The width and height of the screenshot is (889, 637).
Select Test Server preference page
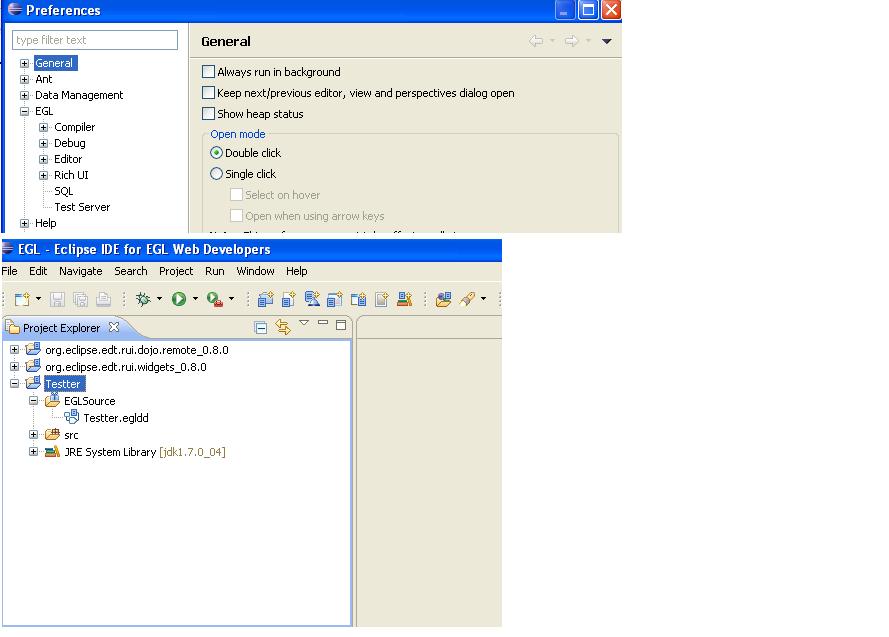click(82, 207)
